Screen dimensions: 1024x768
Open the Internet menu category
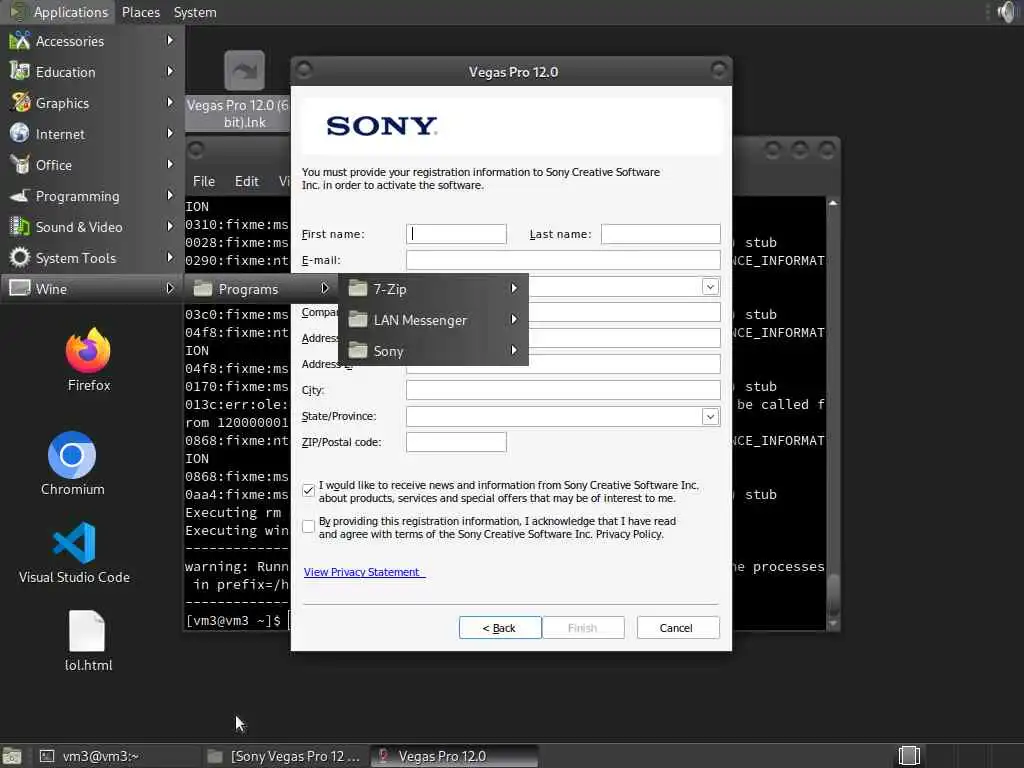(x=92, y=134)
